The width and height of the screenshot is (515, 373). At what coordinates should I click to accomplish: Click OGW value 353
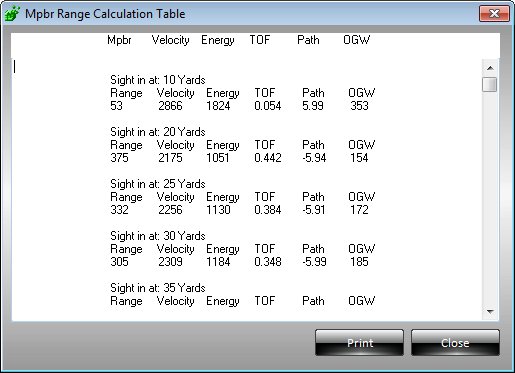tap(359, 106)
